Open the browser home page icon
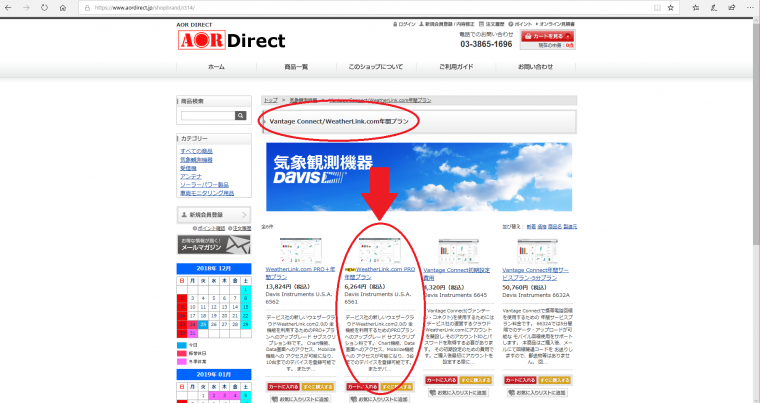The height and width of the screenshot is (403, 760). pos(63,8)
